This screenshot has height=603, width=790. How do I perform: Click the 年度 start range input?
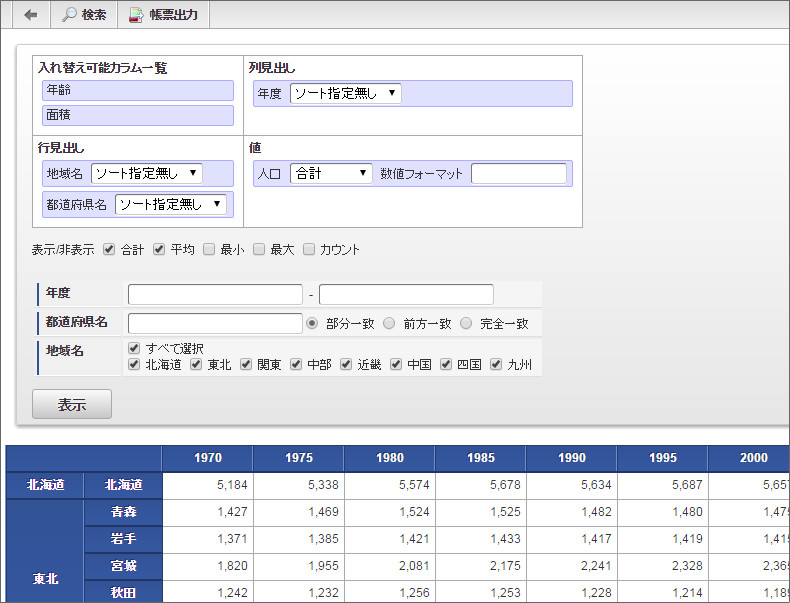(215, 294)
